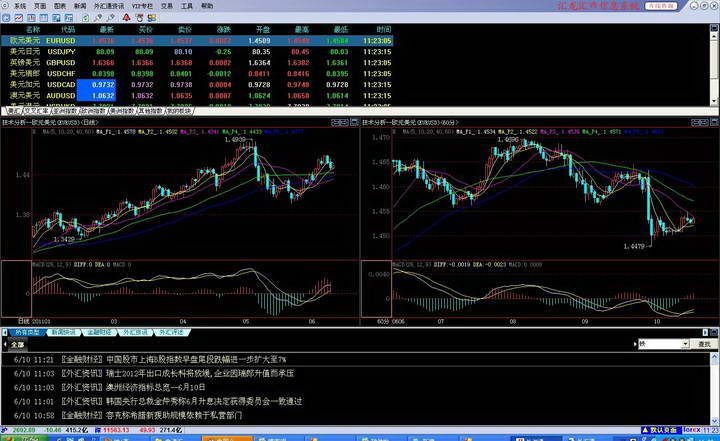Click the left arrow beside news tabs
This screenshot has width=720, height=441.
click(5, 332)
